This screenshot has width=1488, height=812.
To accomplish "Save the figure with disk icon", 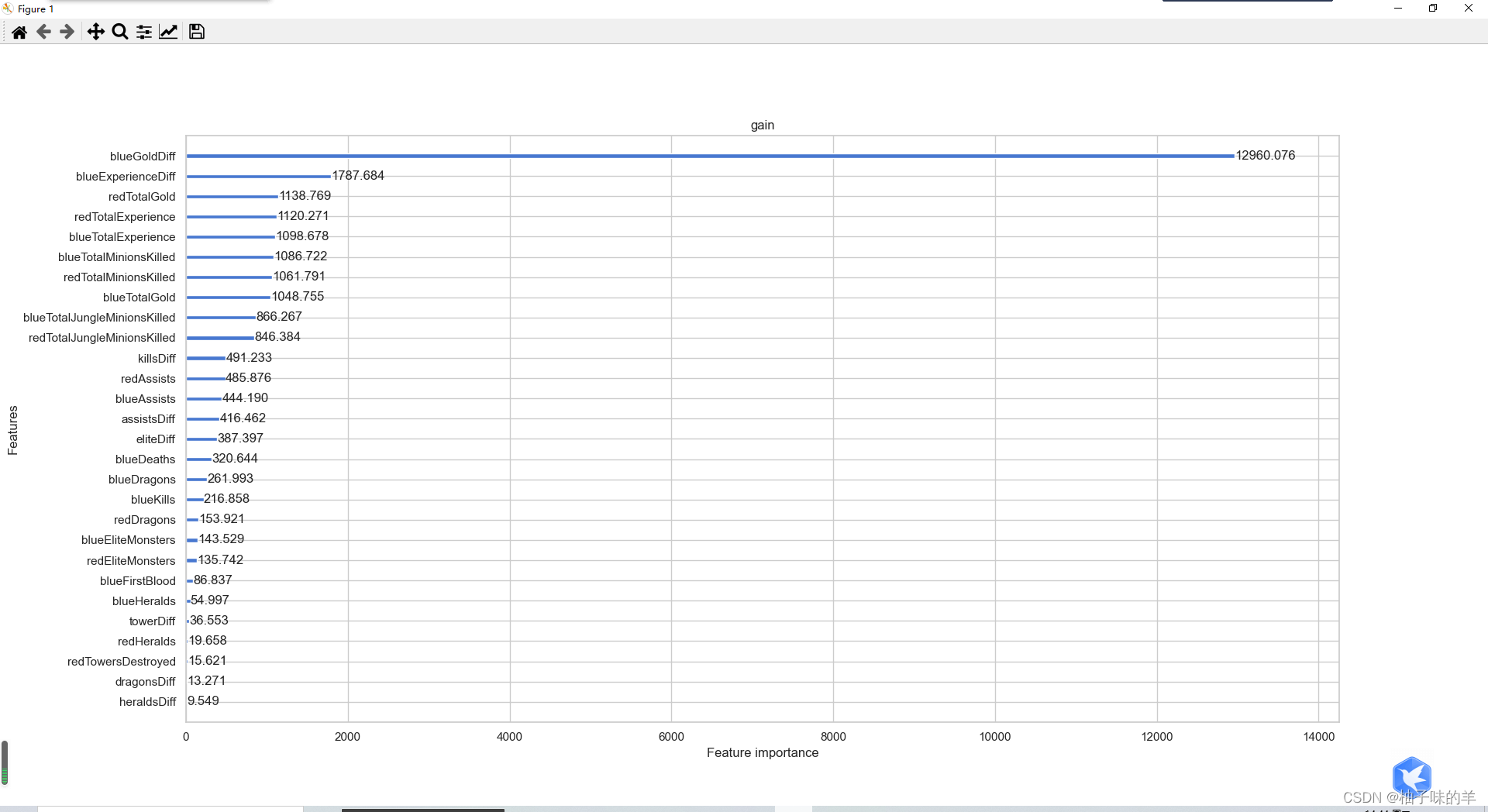I will (x=197, y=32).
